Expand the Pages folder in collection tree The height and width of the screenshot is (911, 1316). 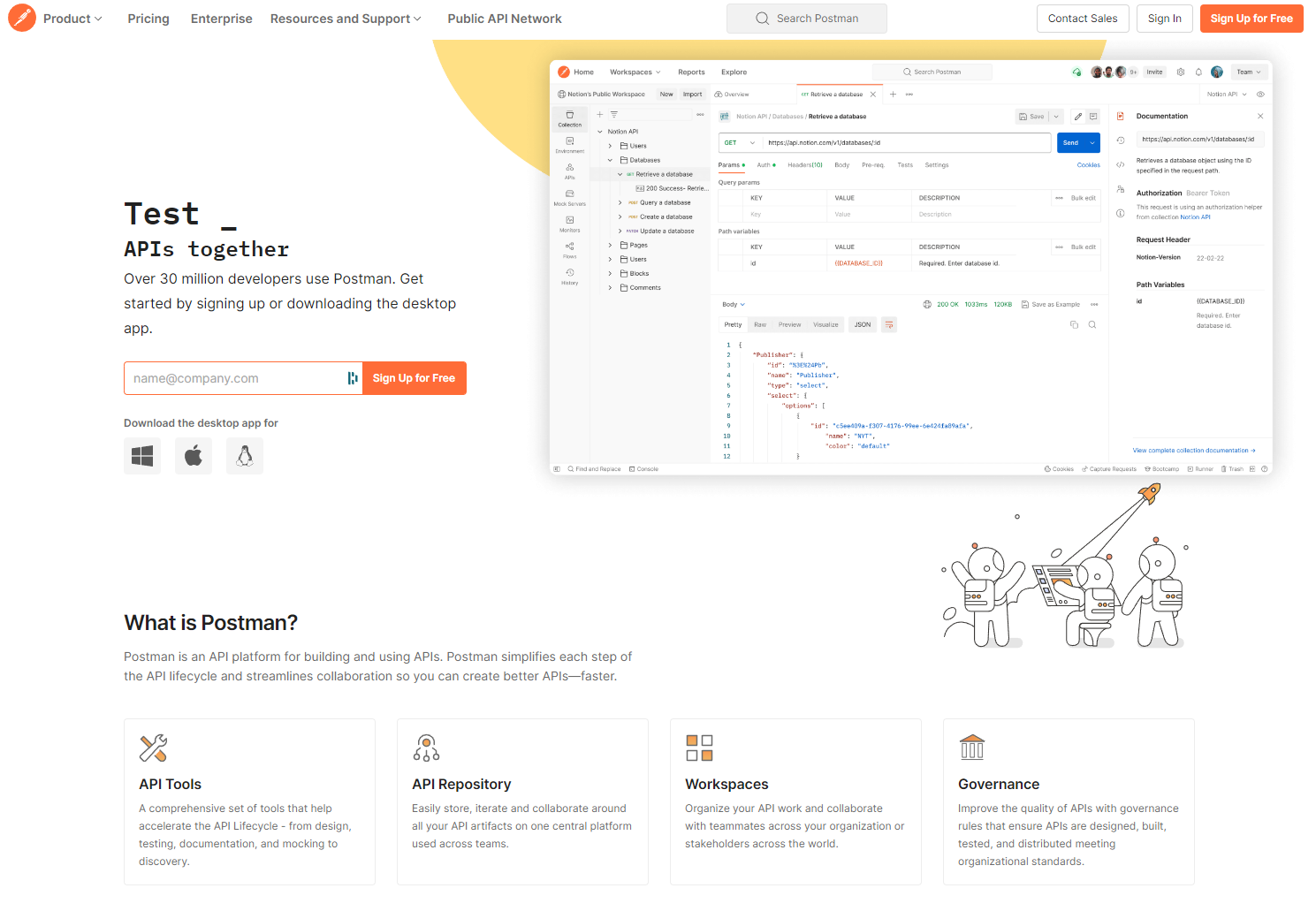point(610,246)
